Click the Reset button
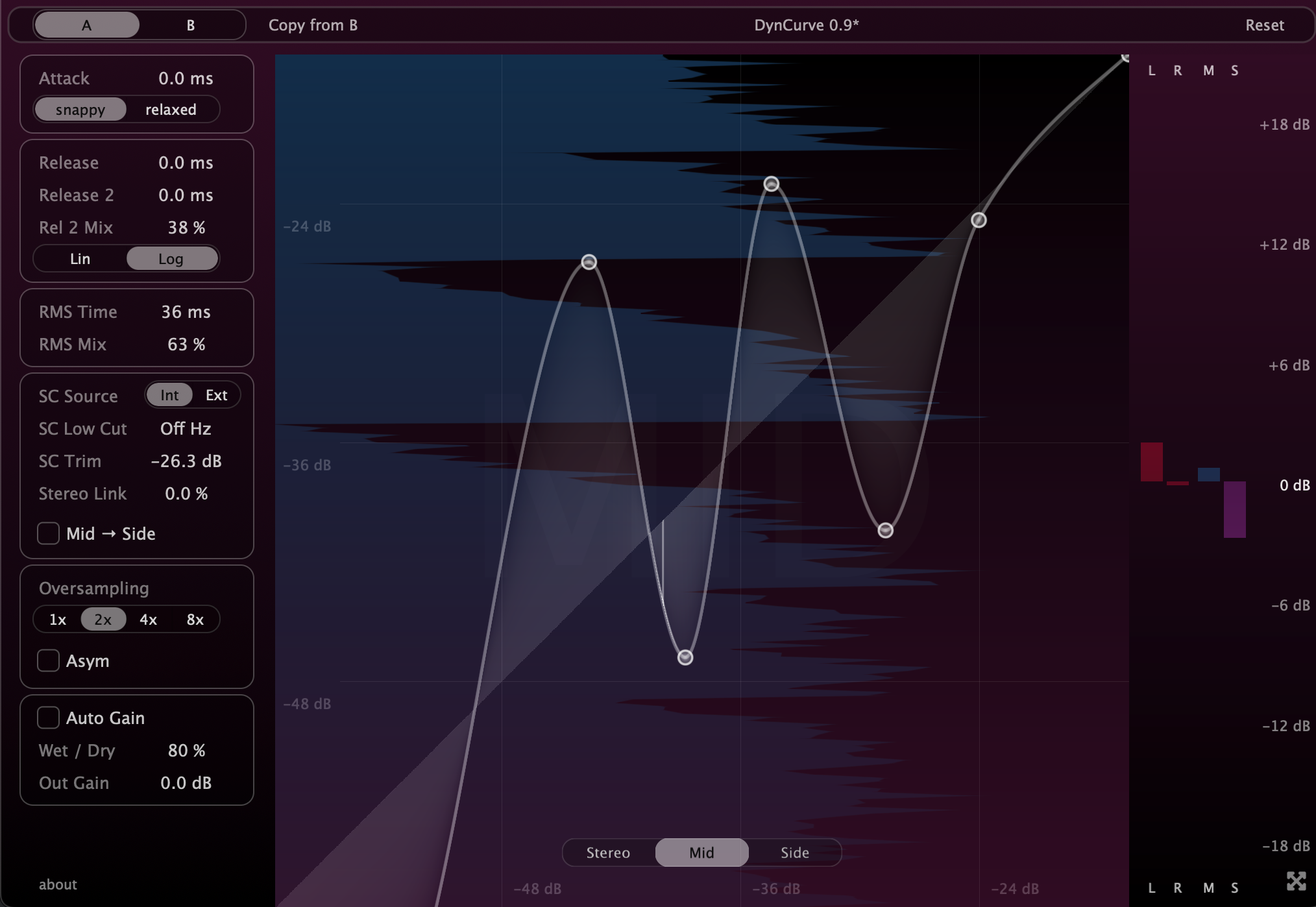This screenshot has height=907, width=1316. pos(1265,25)
